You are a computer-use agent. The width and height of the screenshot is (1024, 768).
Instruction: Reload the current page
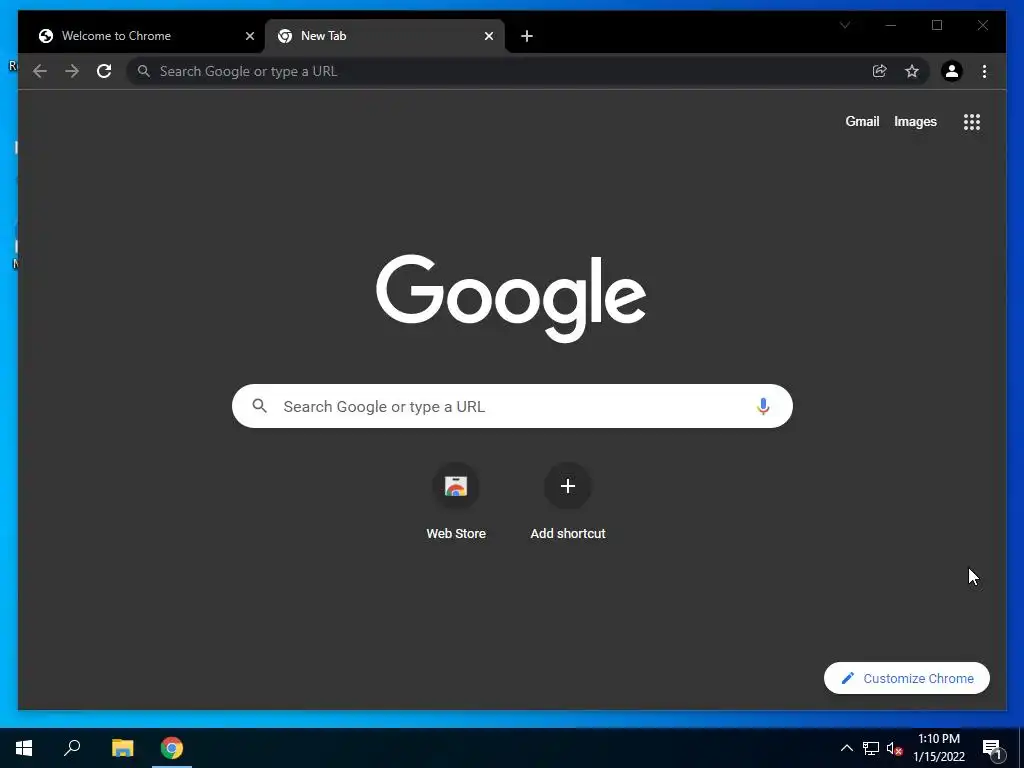point(104,71)
